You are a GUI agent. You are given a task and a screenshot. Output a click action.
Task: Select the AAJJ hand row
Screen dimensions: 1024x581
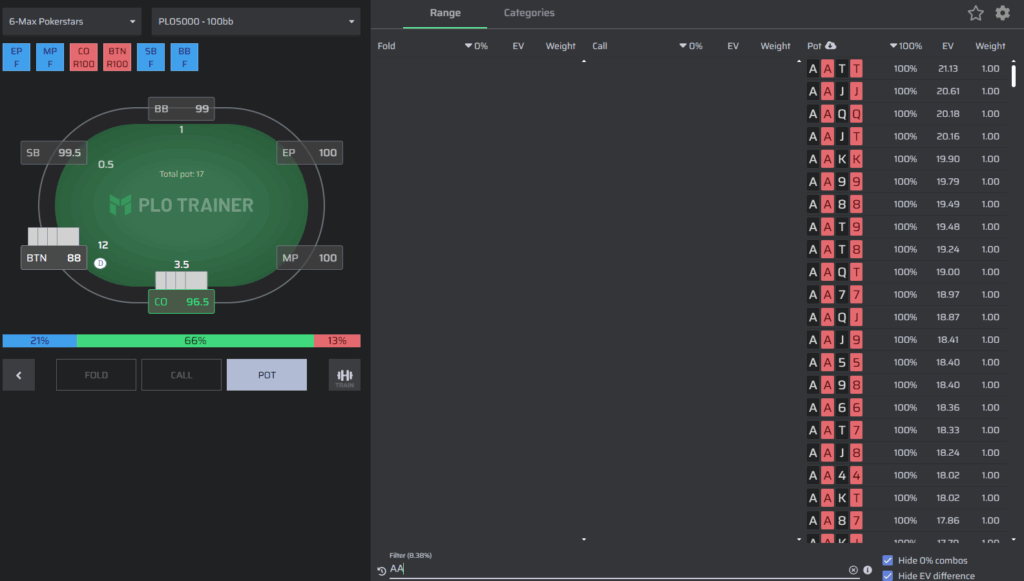pyautogui.click(x=906, y=91)
